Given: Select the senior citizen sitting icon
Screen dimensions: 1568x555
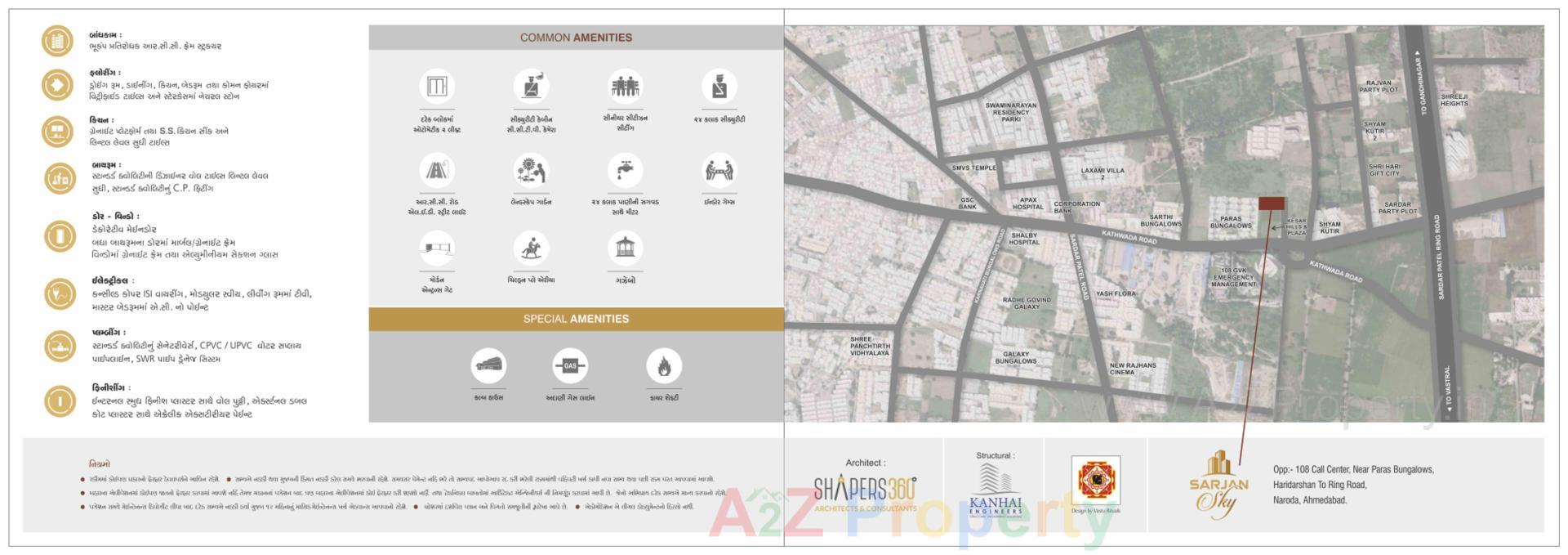Looking at the screenshot, I should (x=625, y=87).
